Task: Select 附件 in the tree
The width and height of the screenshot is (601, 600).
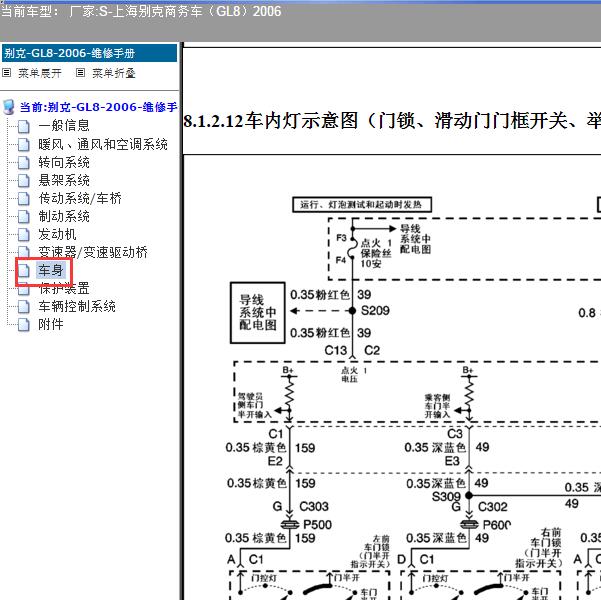Action: tap(51, 324)
